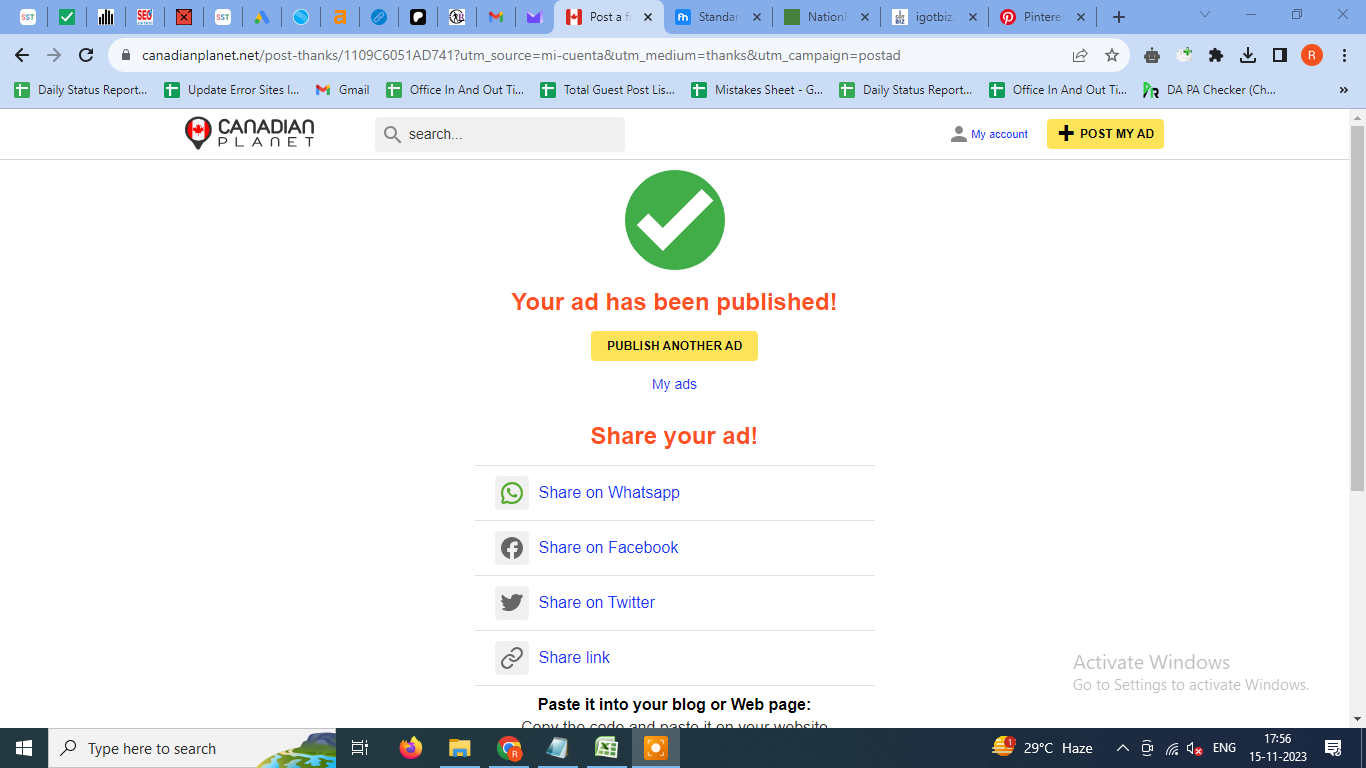Click the POST MY AD button
This screenshot has width=1366, height=768.
[1105, 134]
